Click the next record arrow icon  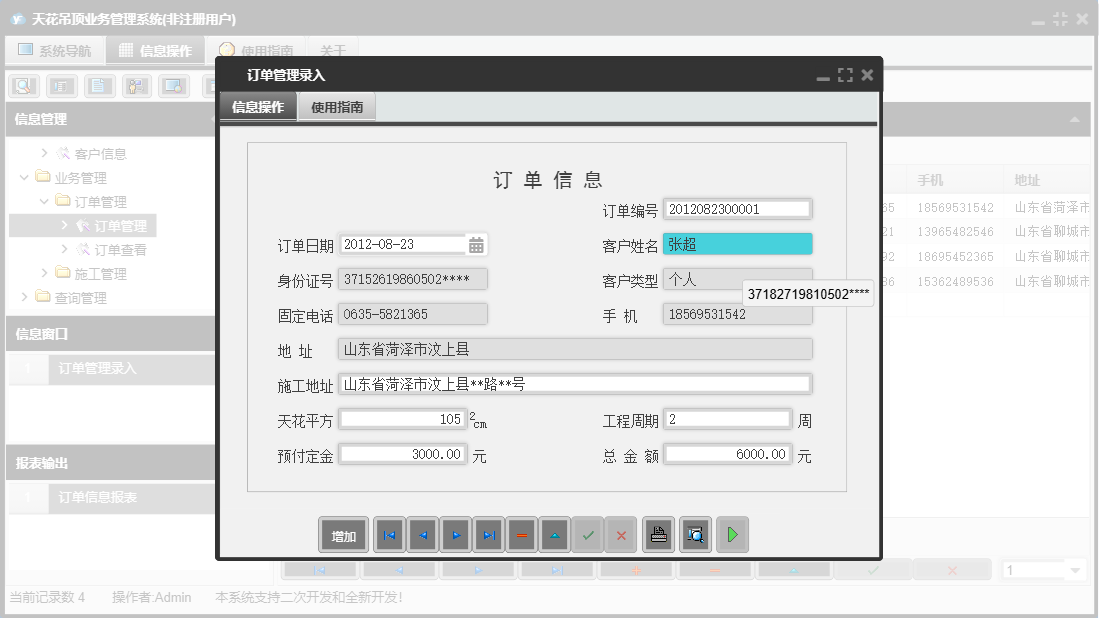pos(455,535)
